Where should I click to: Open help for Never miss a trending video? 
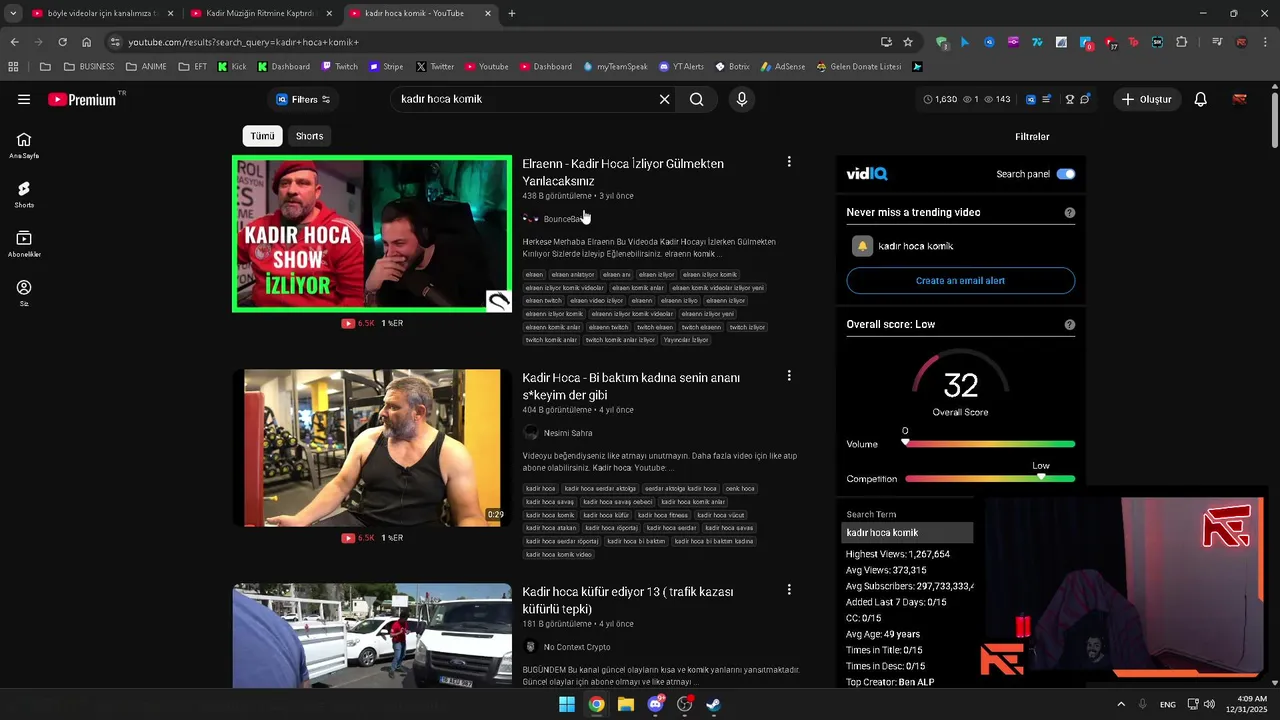pos(1070,212)
